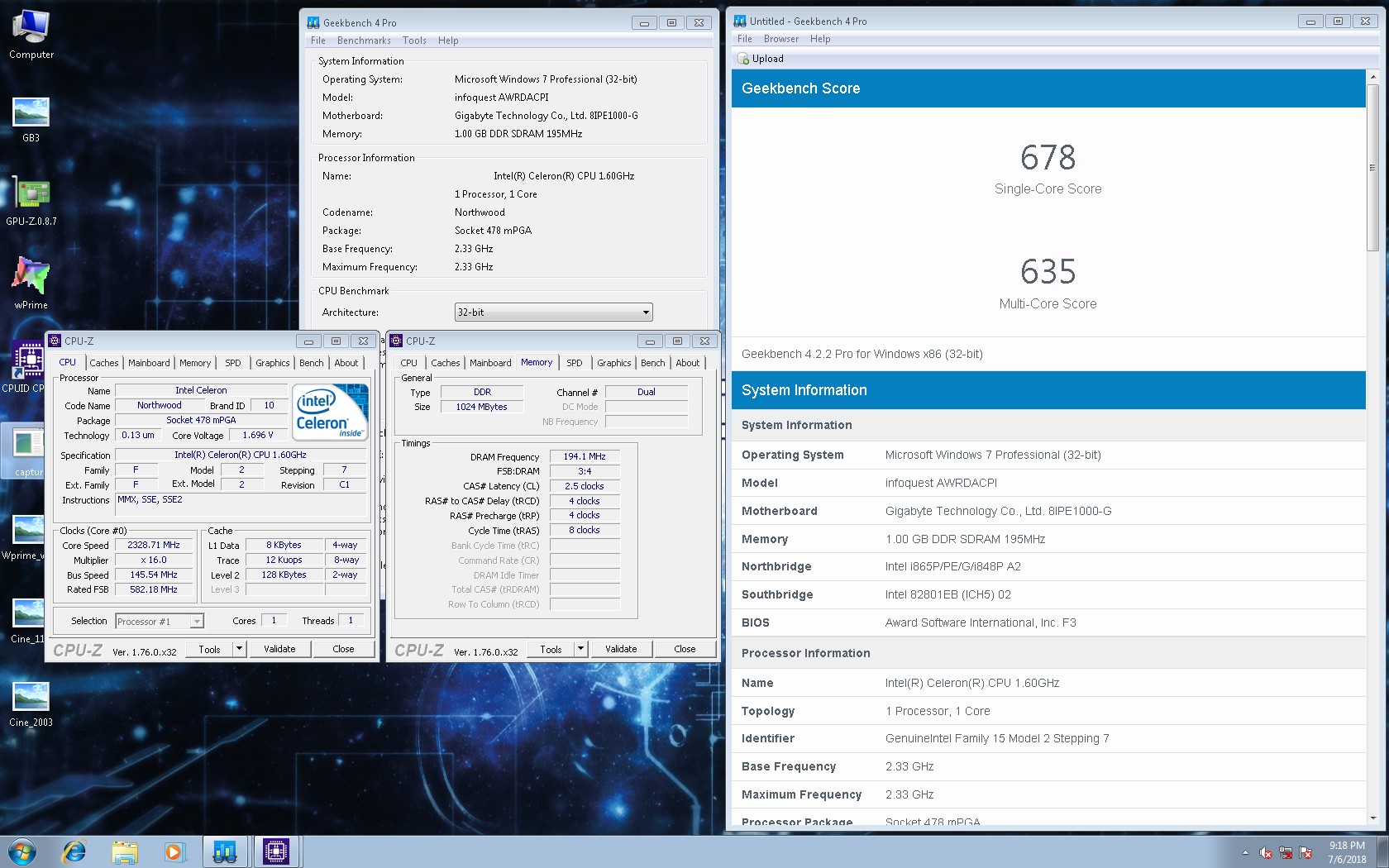1389x868 pixels.
Task: Switch to Caches tab in left CPU-Z
Action: click(x=104, y=363)
